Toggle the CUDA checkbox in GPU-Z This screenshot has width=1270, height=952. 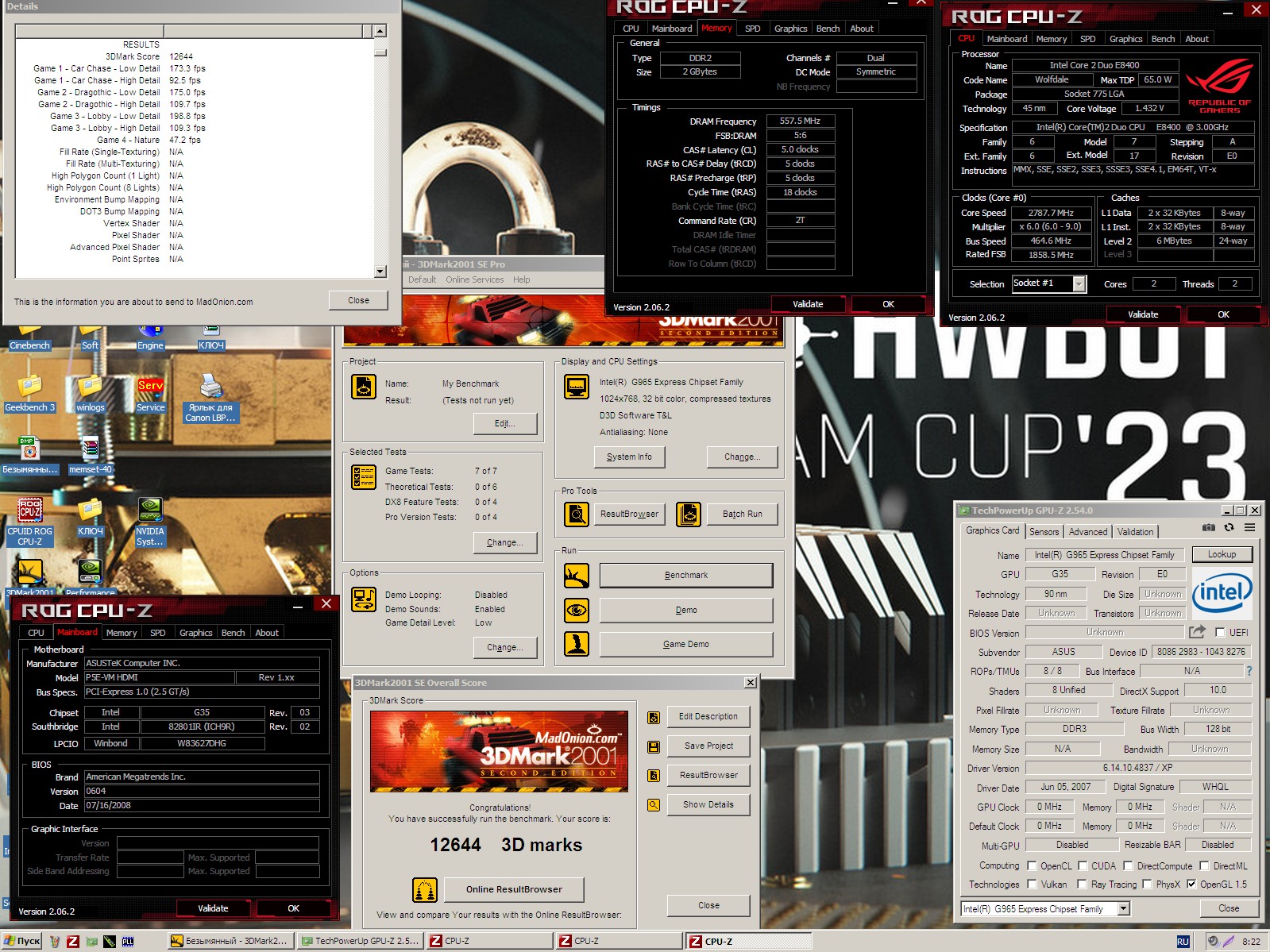click(x=1082, y=866)
